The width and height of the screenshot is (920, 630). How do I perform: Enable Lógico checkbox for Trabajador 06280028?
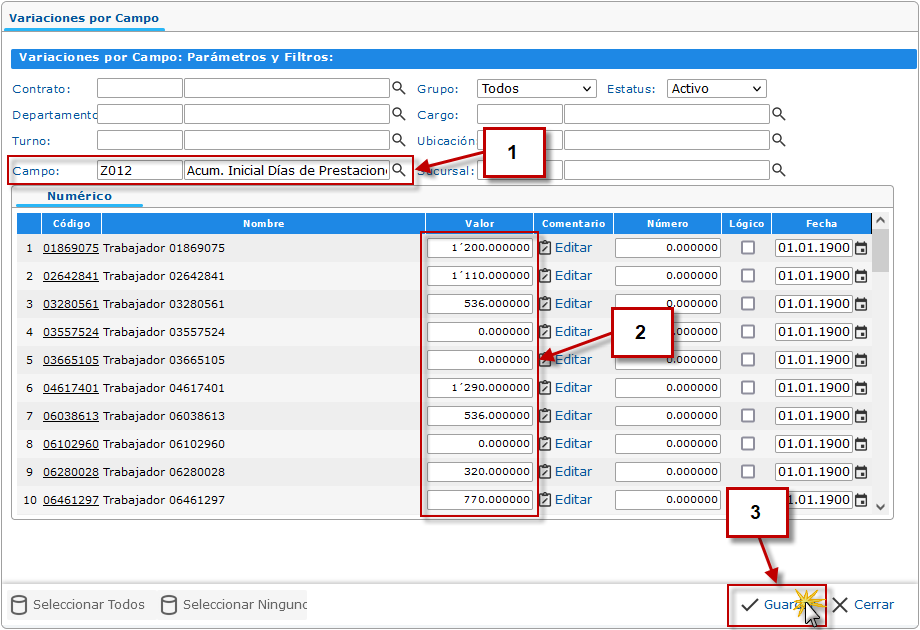[748, 472]
